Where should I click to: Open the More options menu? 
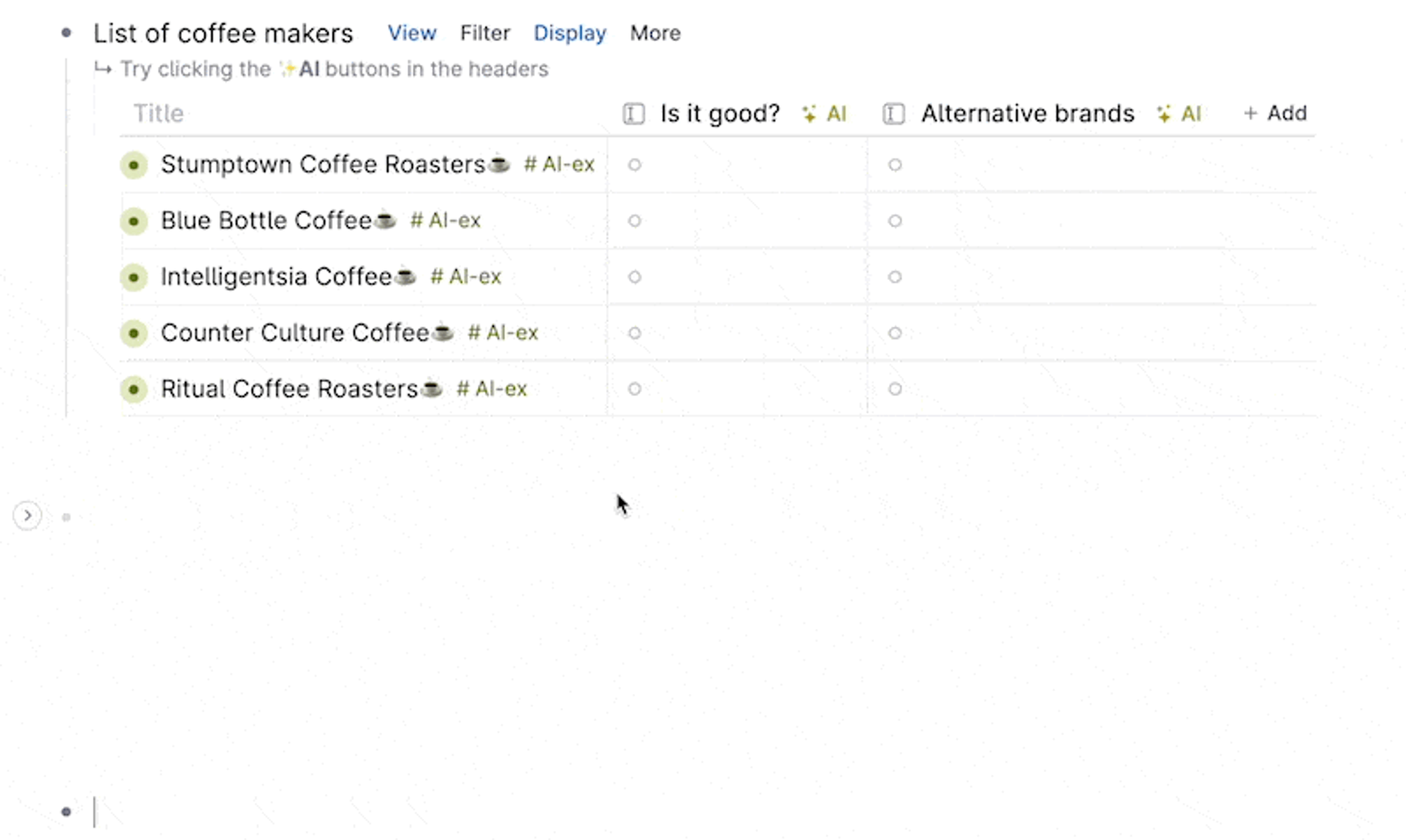tap(655, 33)
